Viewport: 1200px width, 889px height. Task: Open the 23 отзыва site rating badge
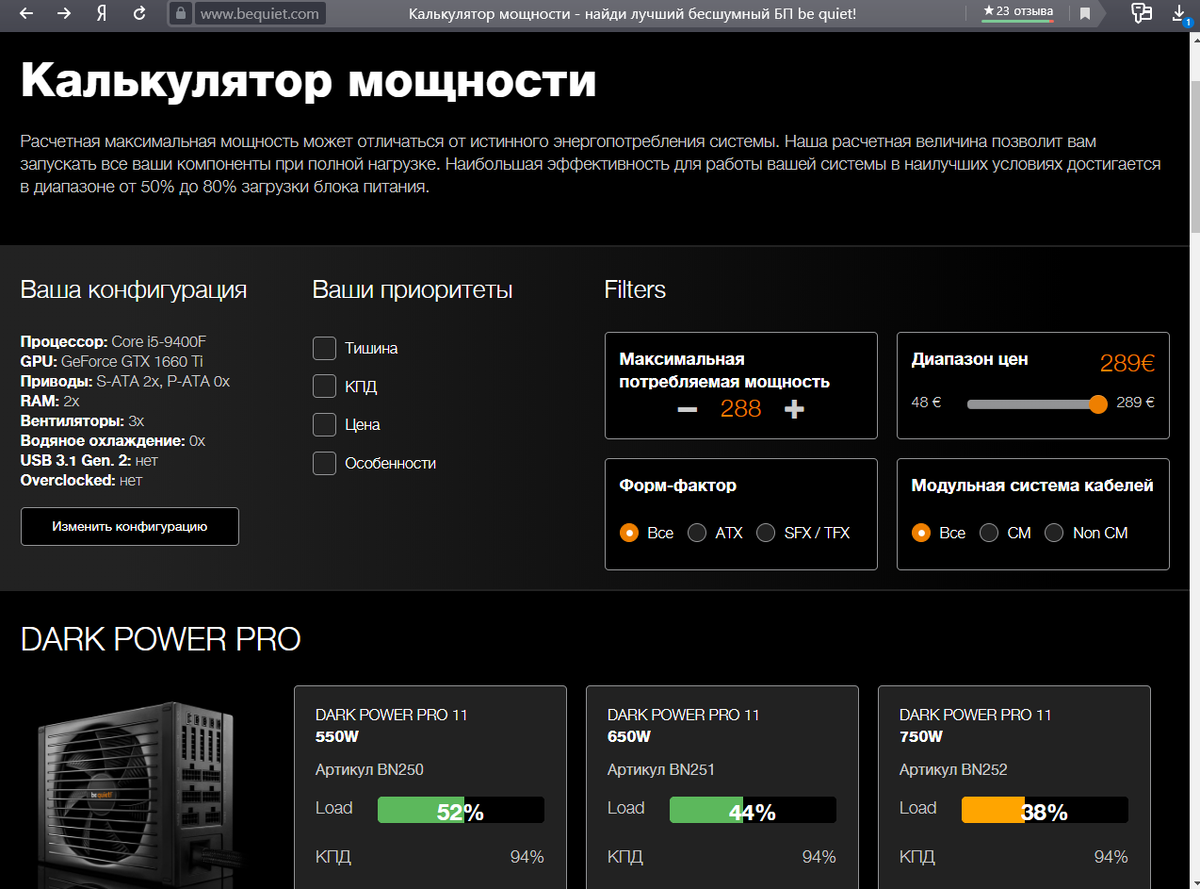click(x=1017, y=12)
